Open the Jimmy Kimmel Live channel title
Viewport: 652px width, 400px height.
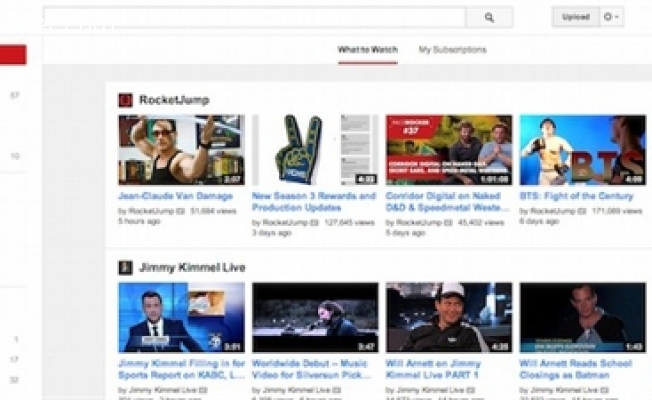(192, 268)
